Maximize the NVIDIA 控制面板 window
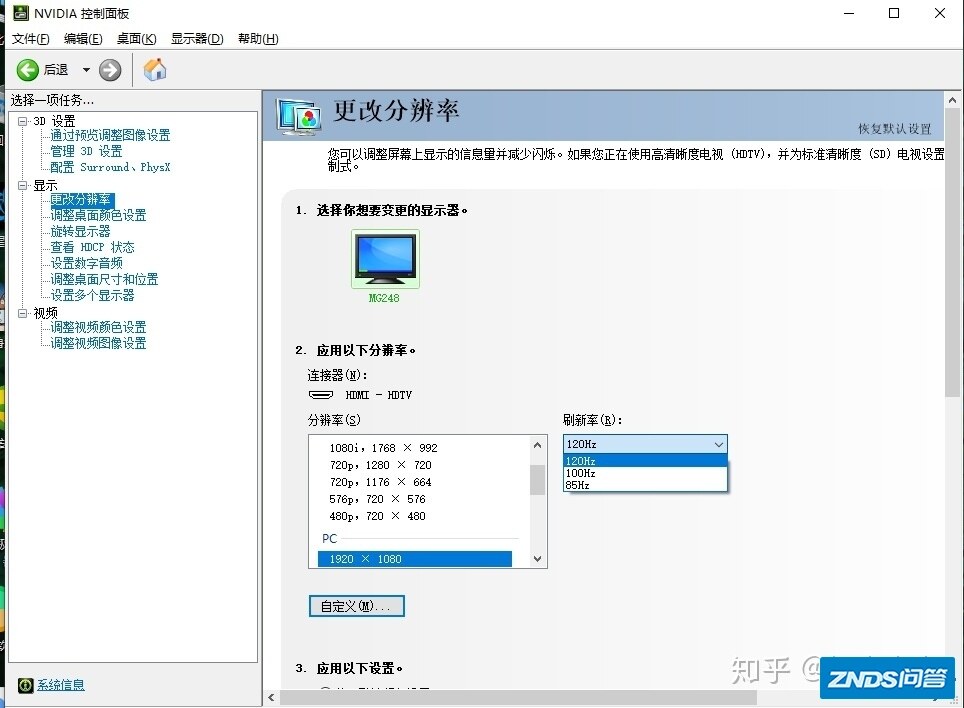 (894, 14)
